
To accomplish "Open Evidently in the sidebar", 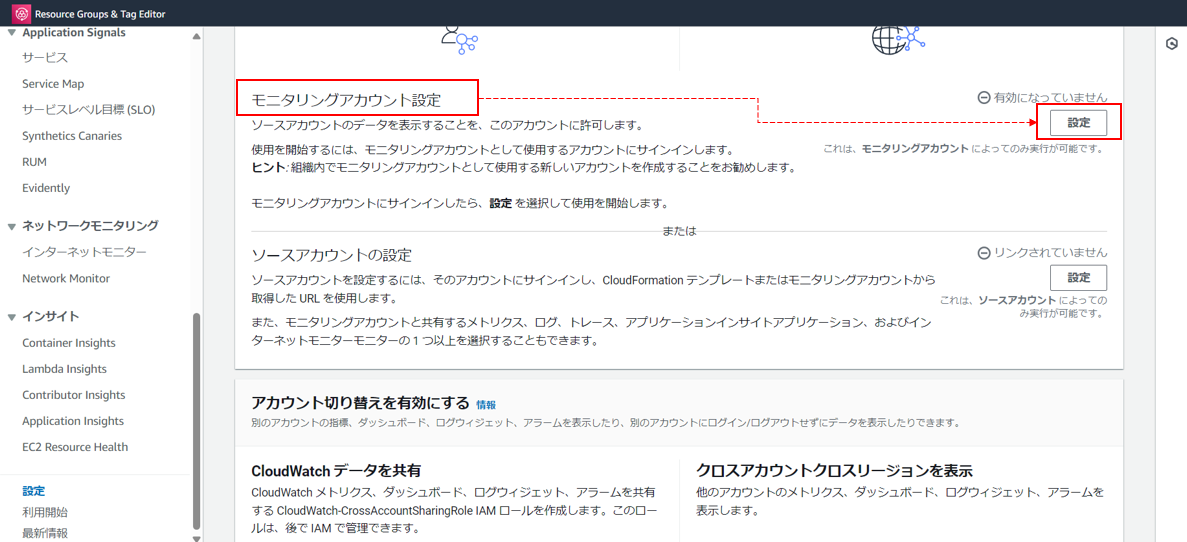I will coord(46,188).
